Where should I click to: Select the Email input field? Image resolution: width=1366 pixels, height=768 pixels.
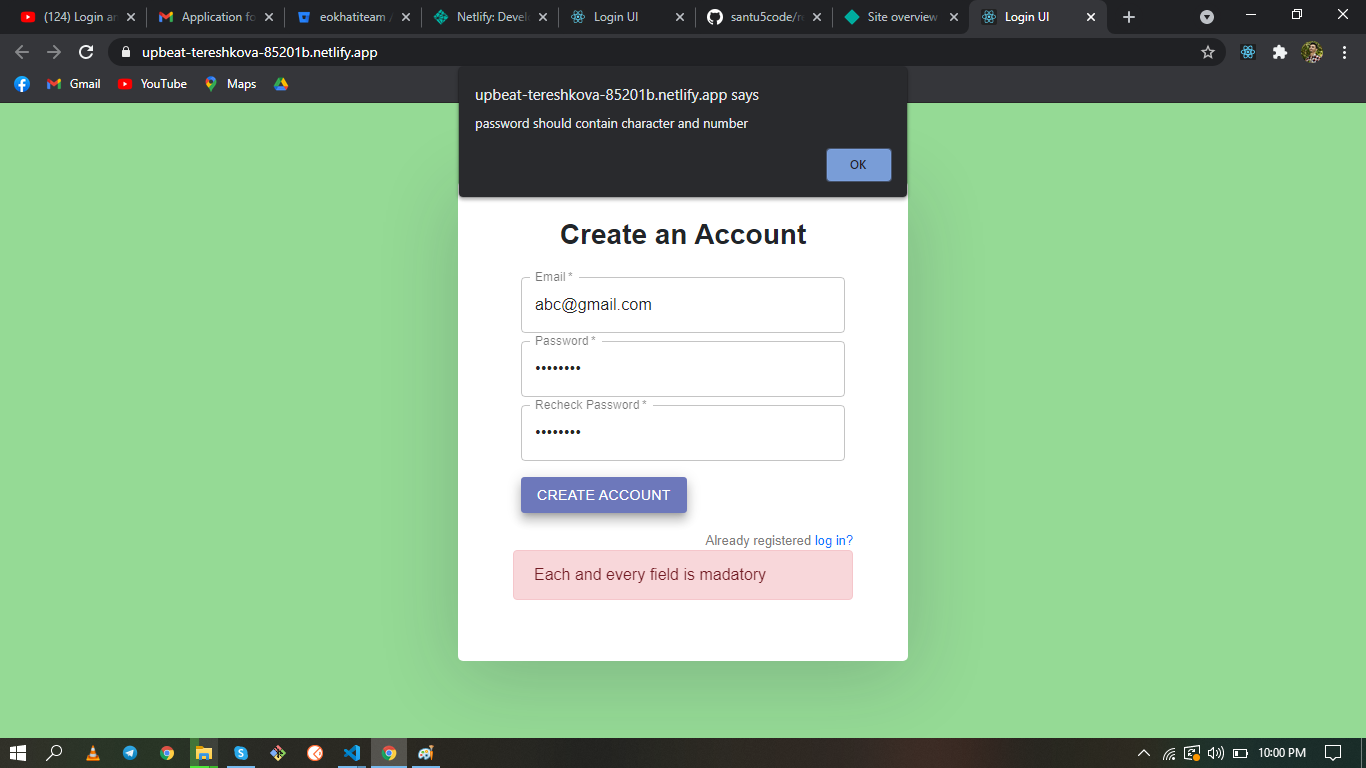tap(683, 305)
